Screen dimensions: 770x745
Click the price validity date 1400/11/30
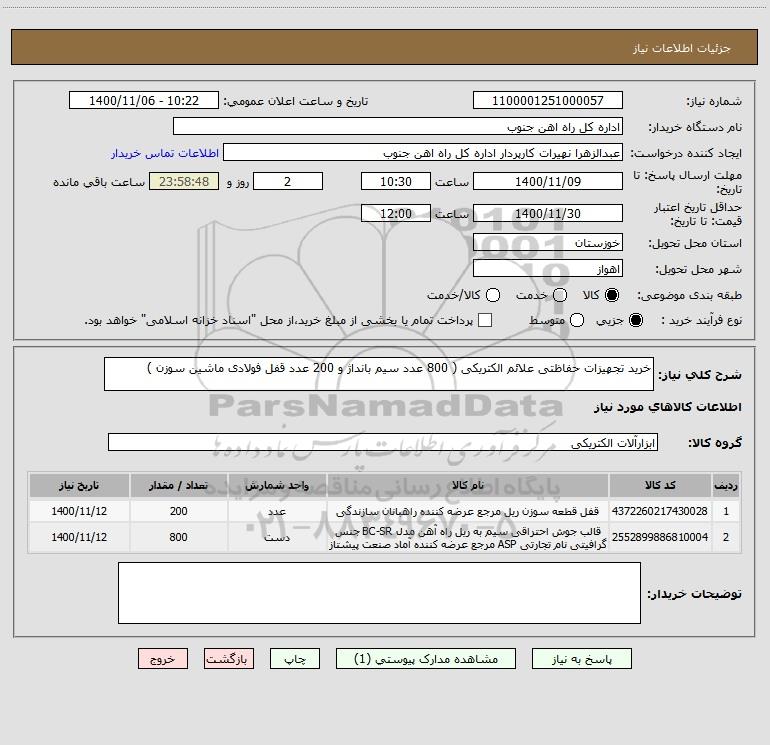pyautogui.click(x=548, y=213)
